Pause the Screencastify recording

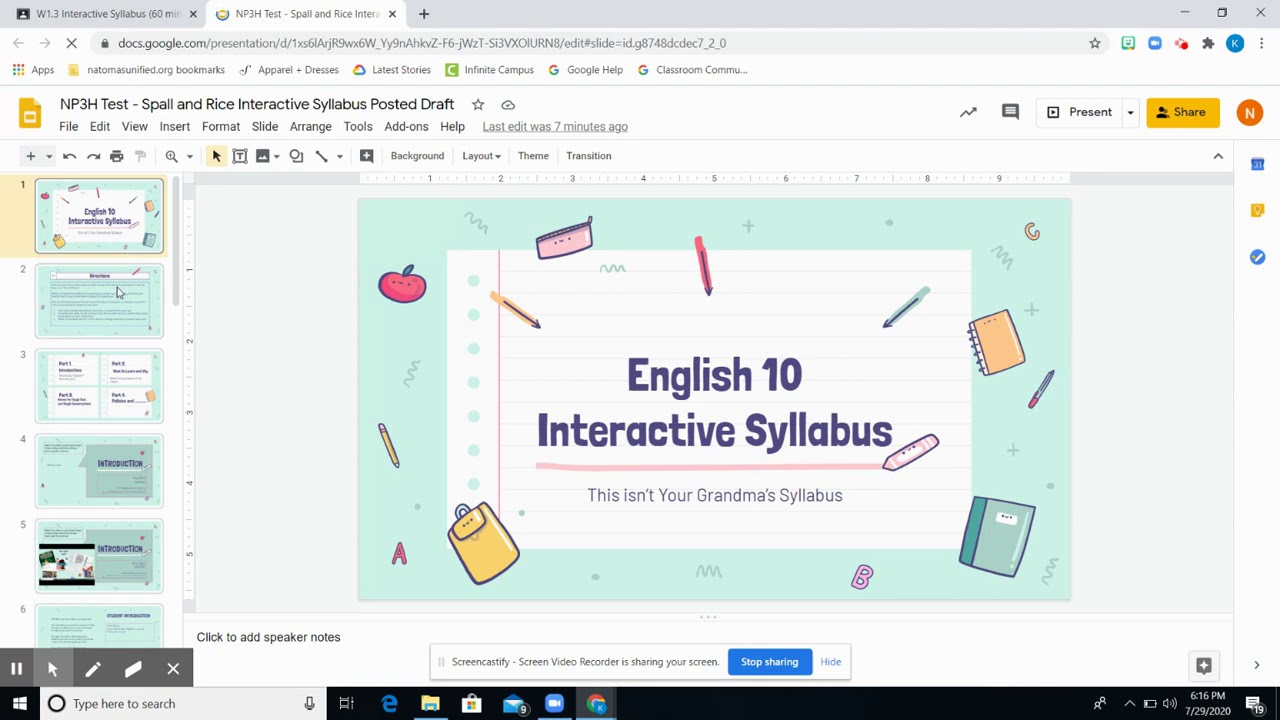pos(16,669)
